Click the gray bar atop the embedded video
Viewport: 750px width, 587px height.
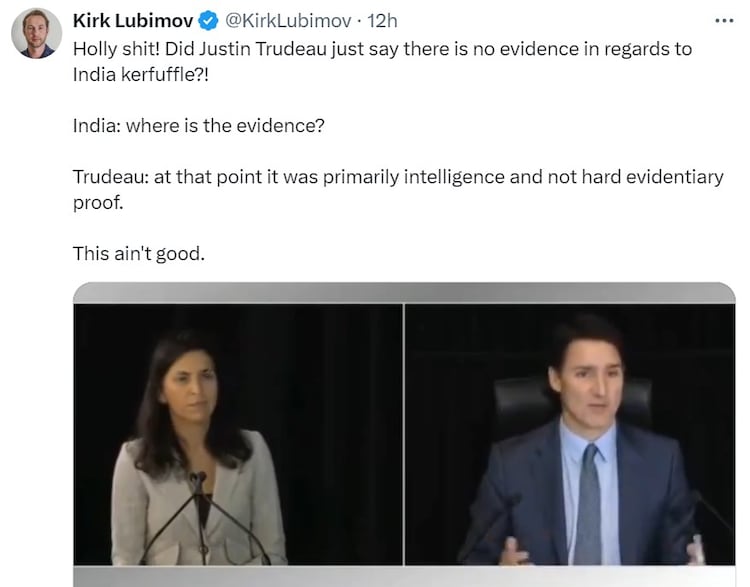point(404,292)
